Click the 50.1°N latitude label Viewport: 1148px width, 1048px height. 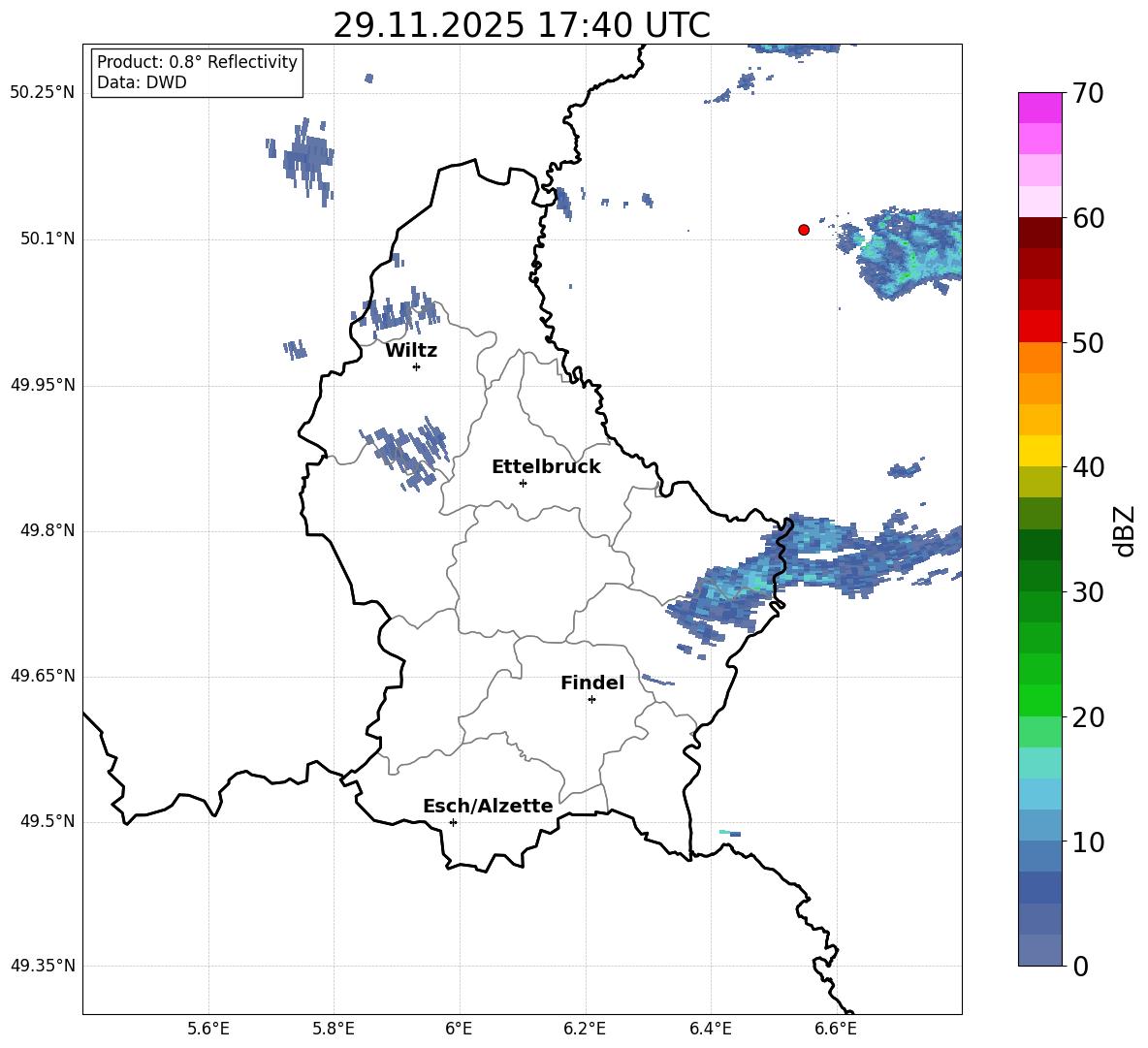pyautogui.click(x=48, y=238)
